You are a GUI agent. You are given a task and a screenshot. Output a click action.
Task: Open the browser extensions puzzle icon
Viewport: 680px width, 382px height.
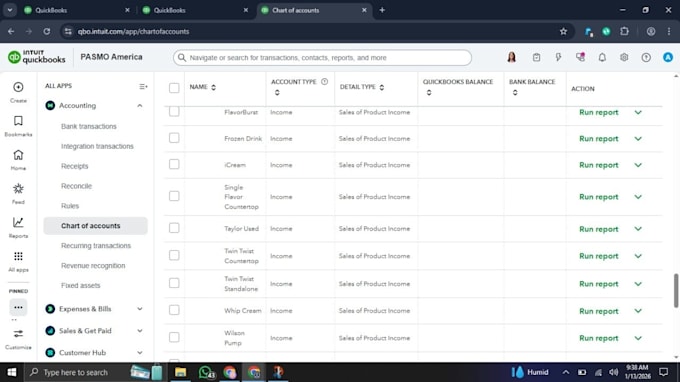coord(624,31)
